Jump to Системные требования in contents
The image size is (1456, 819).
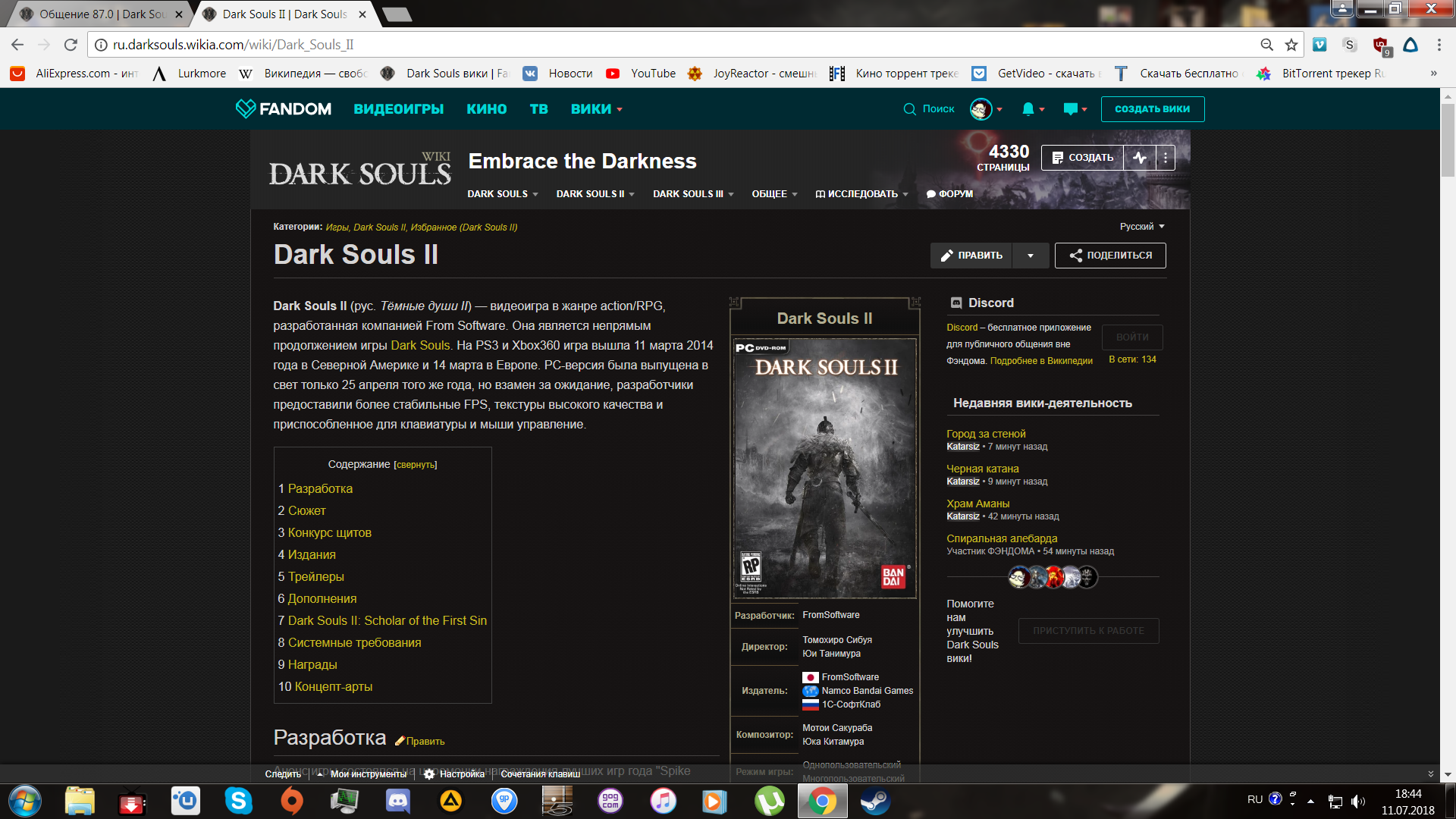354,643
